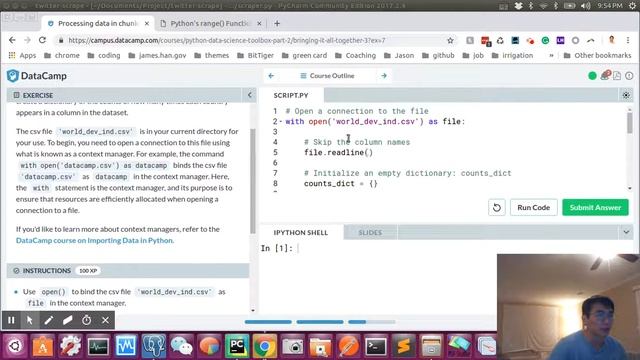Expand the hidden bookmarks chevron
The height and width of the screenshot is (360, 640).
click(551, 55)
